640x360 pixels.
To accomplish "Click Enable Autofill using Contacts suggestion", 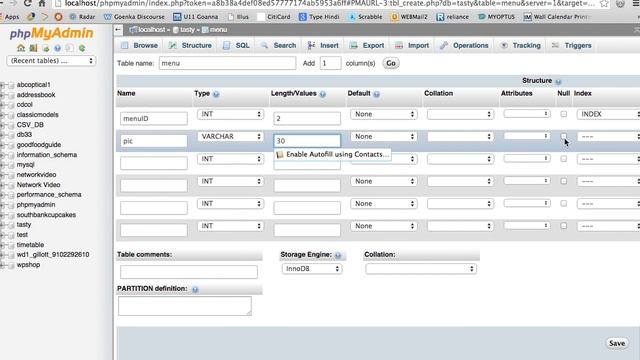I will pos(333,155).
